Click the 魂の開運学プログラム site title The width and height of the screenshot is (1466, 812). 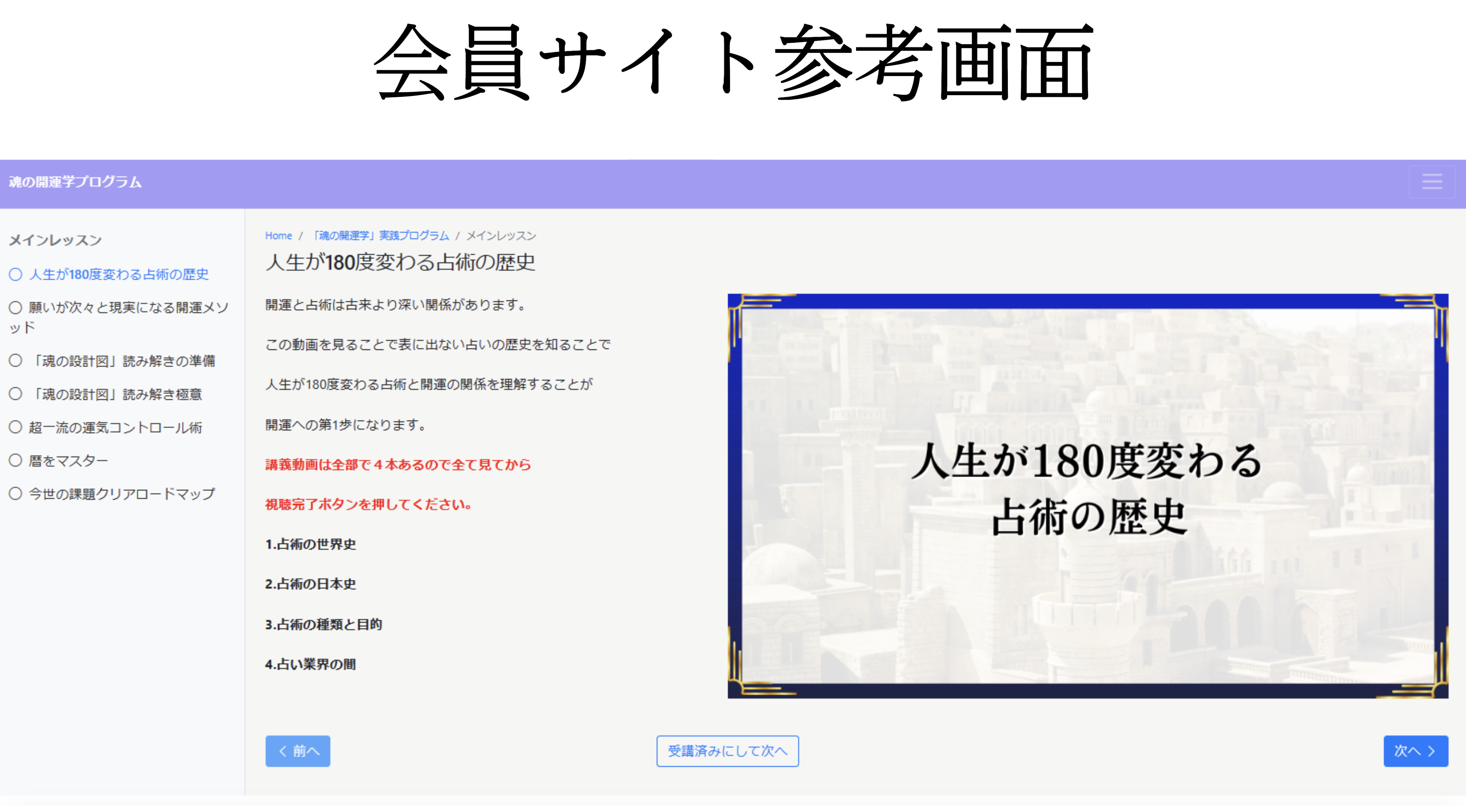point(75,182)
